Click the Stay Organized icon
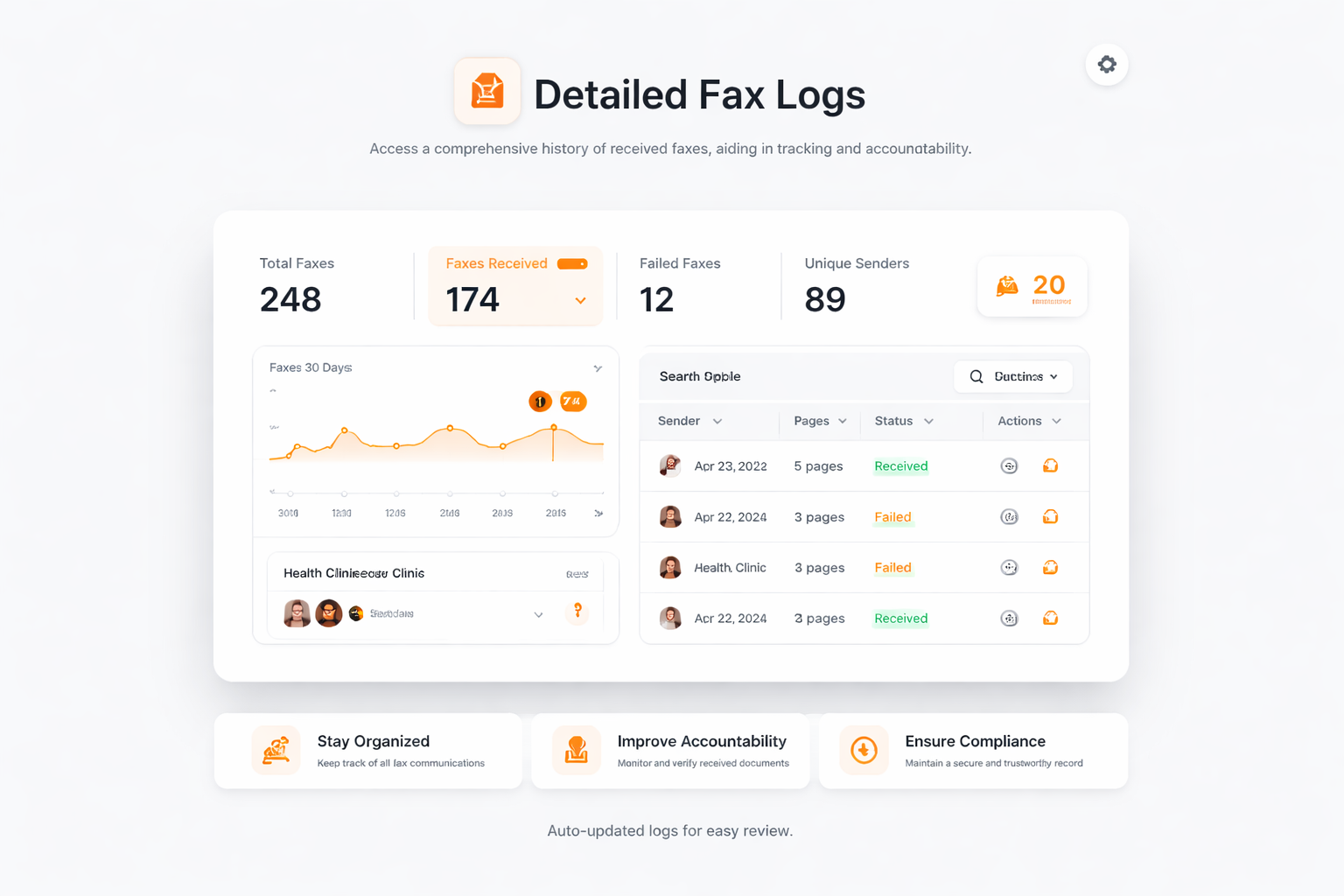 coord(276,751)
